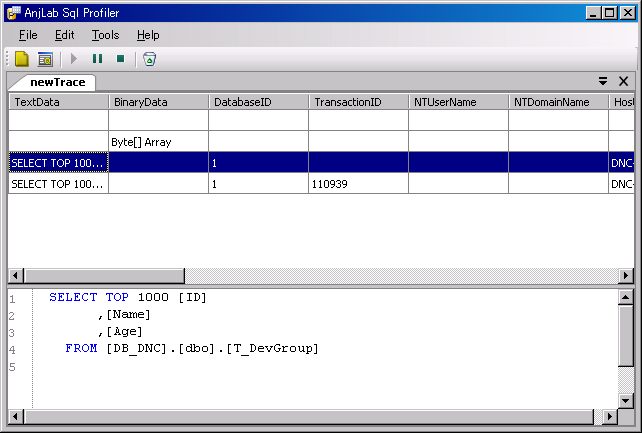Click the BinaryData column header
Viewport: 642px width, 433px height.
159,102
